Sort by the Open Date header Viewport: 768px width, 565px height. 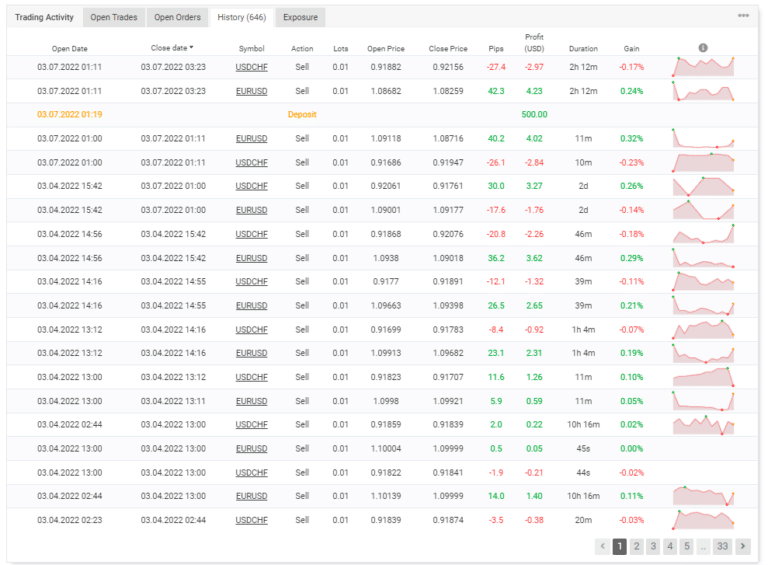[70, 48]
